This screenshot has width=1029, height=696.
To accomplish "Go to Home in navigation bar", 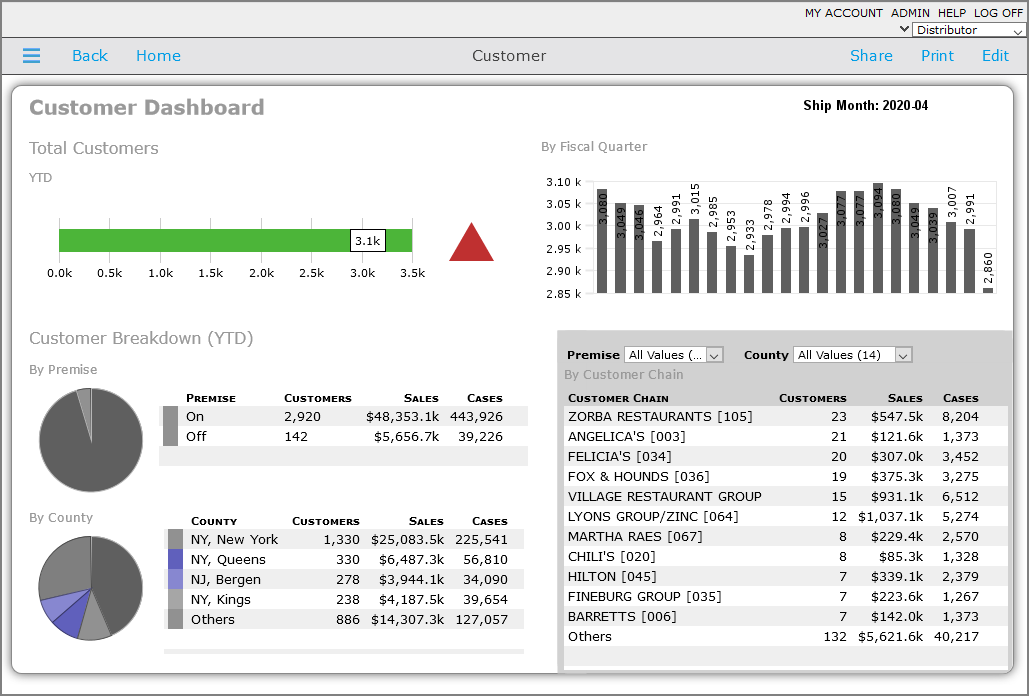I will pos(158,56).
